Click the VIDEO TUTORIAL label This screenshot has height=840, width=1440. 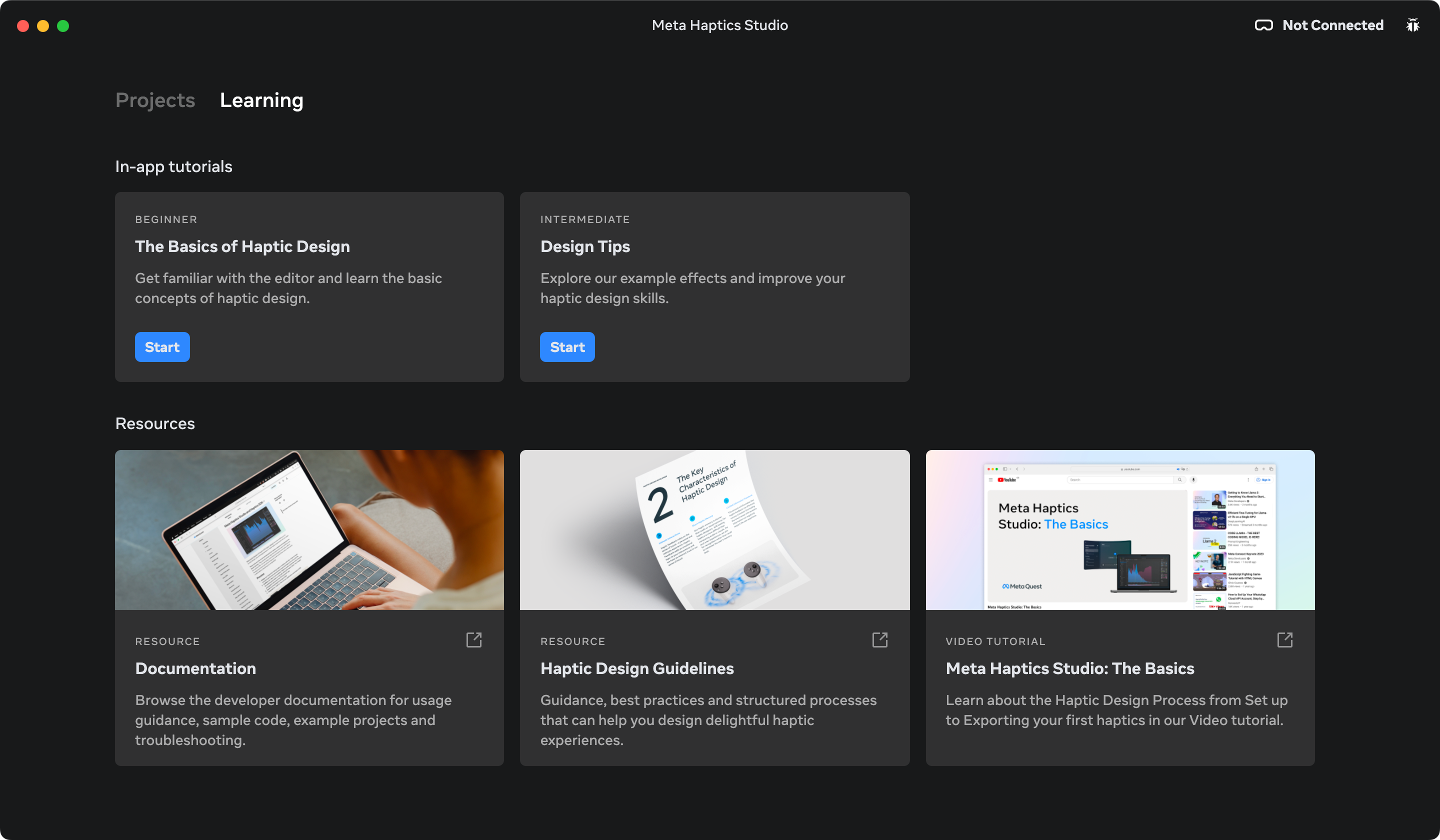click(995, 641)
